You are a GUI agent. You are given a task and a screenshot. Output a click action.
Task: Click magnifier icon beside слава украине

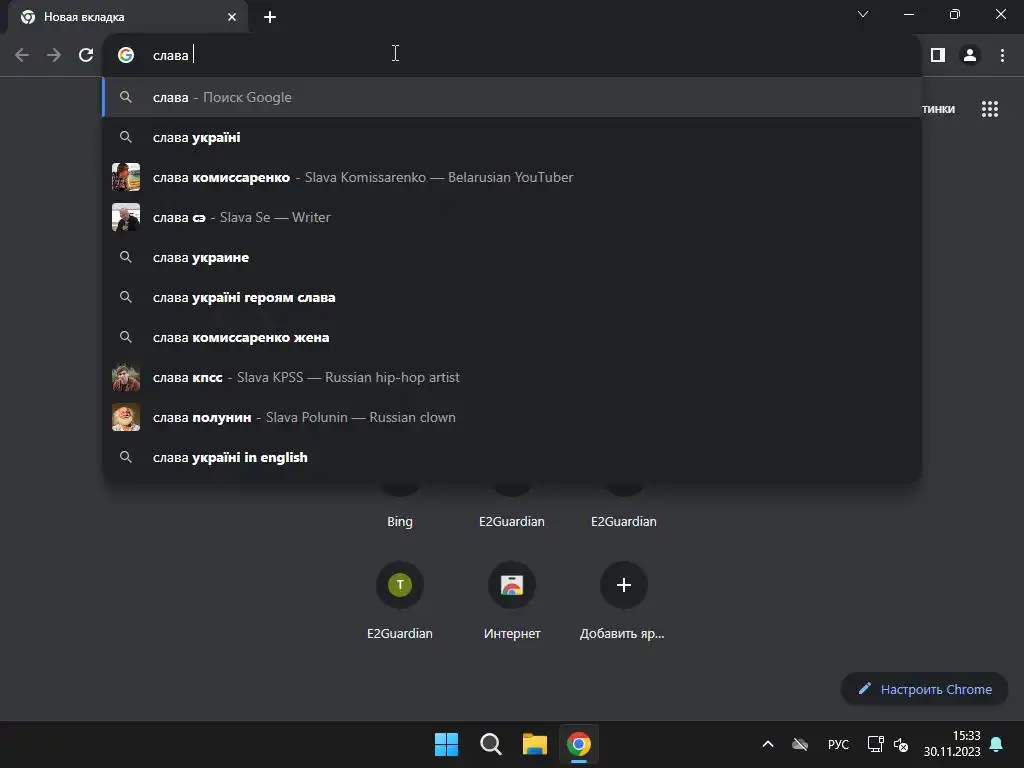coord(126,257)
